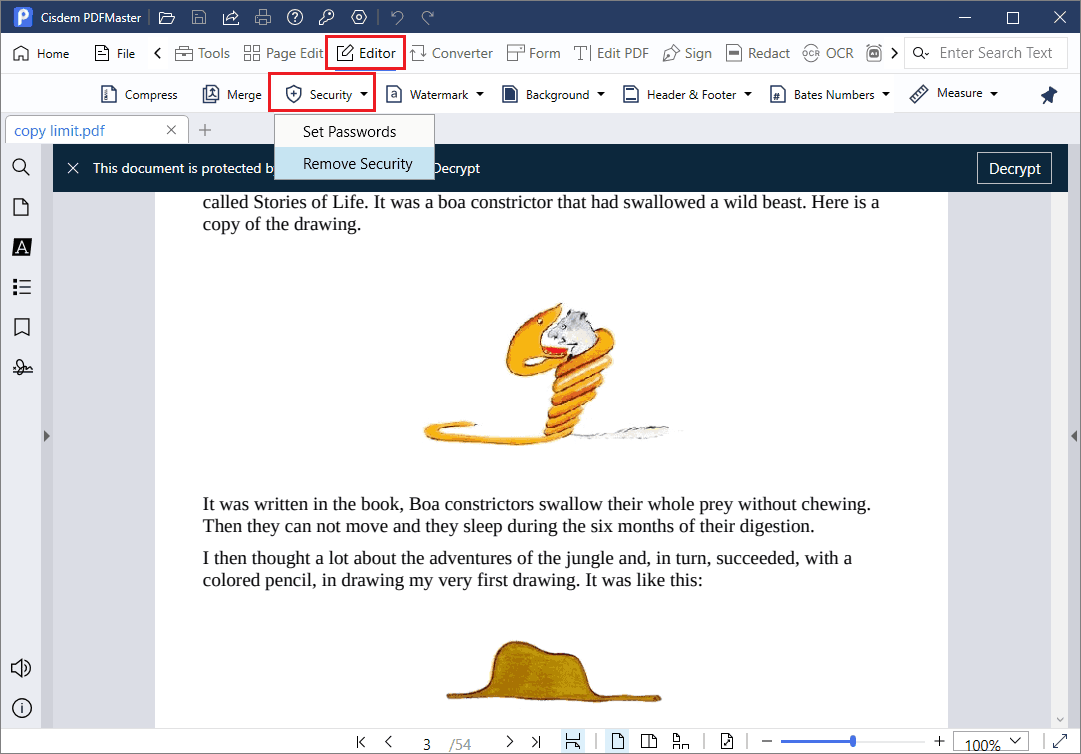Switch to the Edit PDF tab
1081x754 pixels.
point(611,53)
